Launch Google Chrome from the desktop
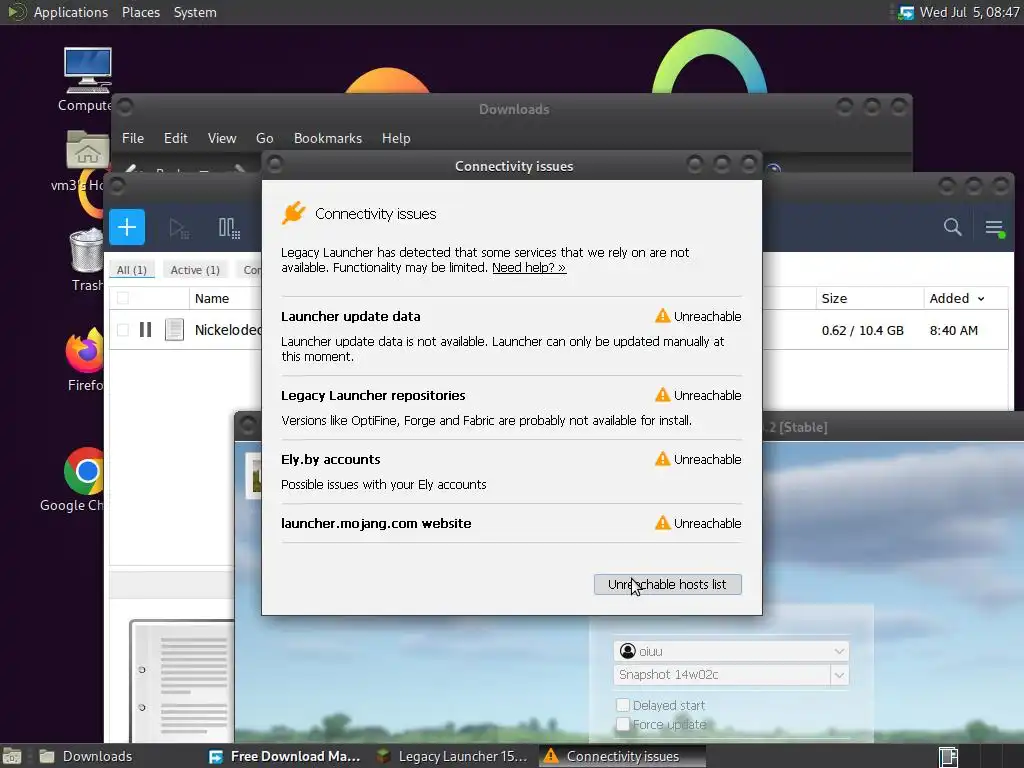 [x=85, y=472]
